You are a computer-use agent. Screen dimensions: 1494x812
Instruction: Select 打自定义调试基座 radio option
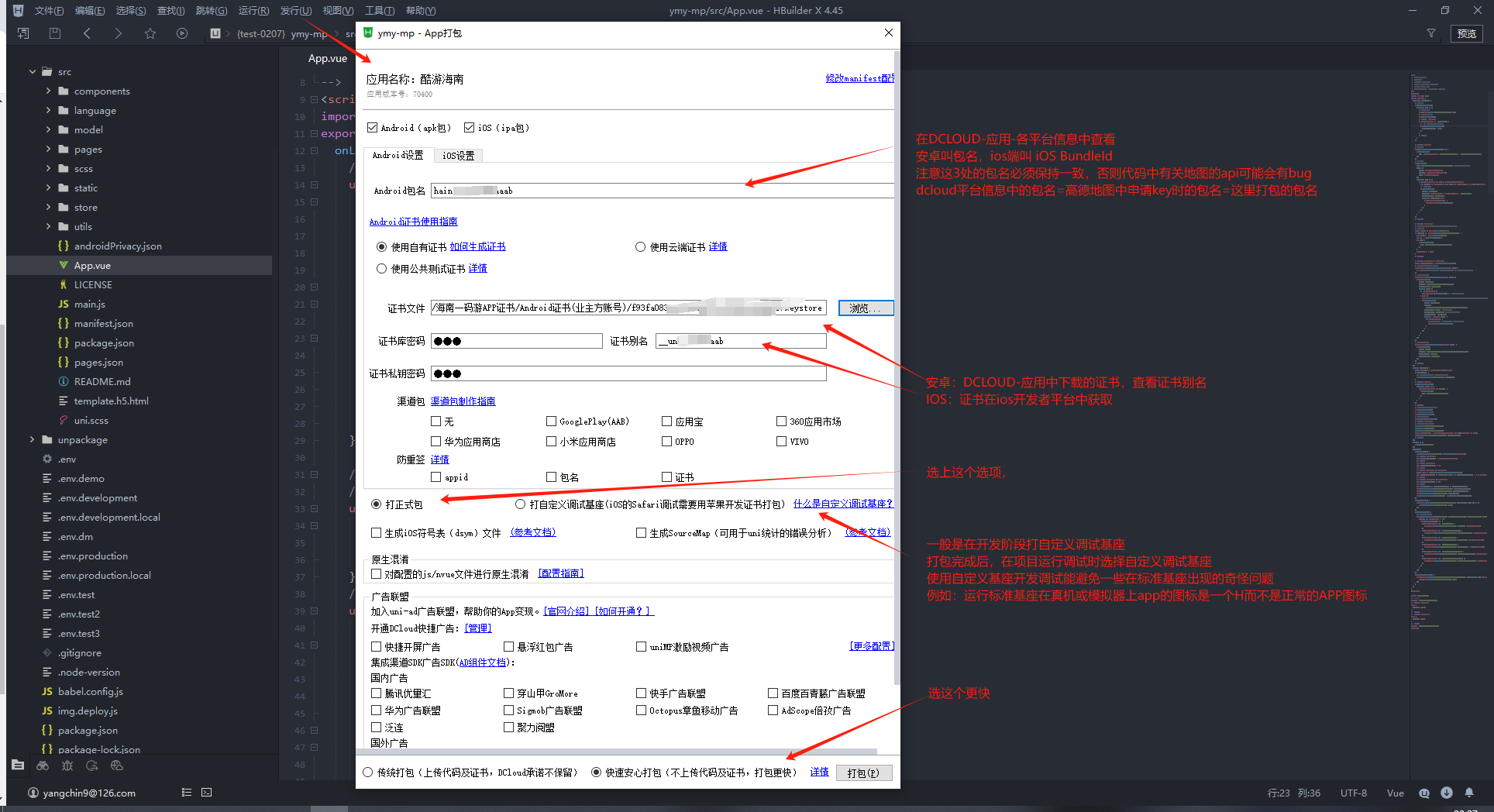(x=521, y=504)
